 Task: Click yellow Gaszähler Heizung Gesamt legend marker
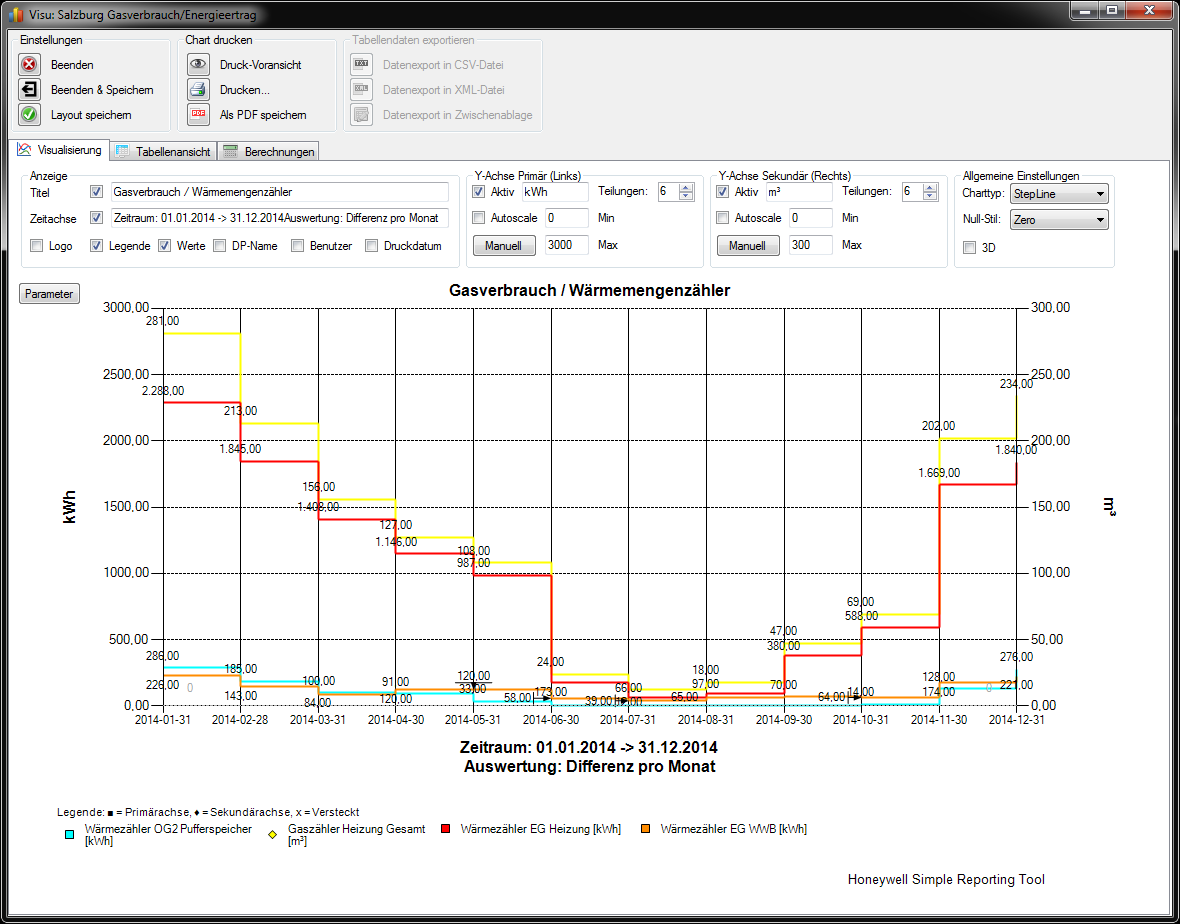point(273,834)
